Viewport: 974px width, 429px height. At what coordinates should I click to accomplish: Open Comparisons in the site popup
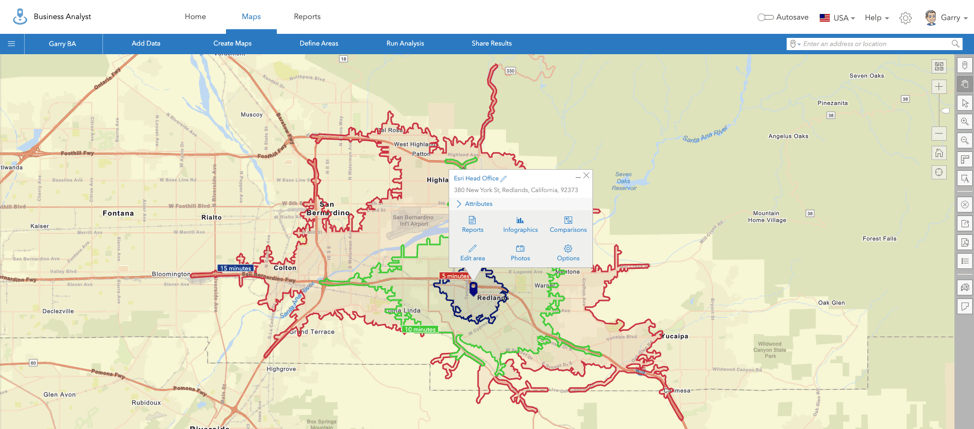pyautogui.click(x=568, y=225)
